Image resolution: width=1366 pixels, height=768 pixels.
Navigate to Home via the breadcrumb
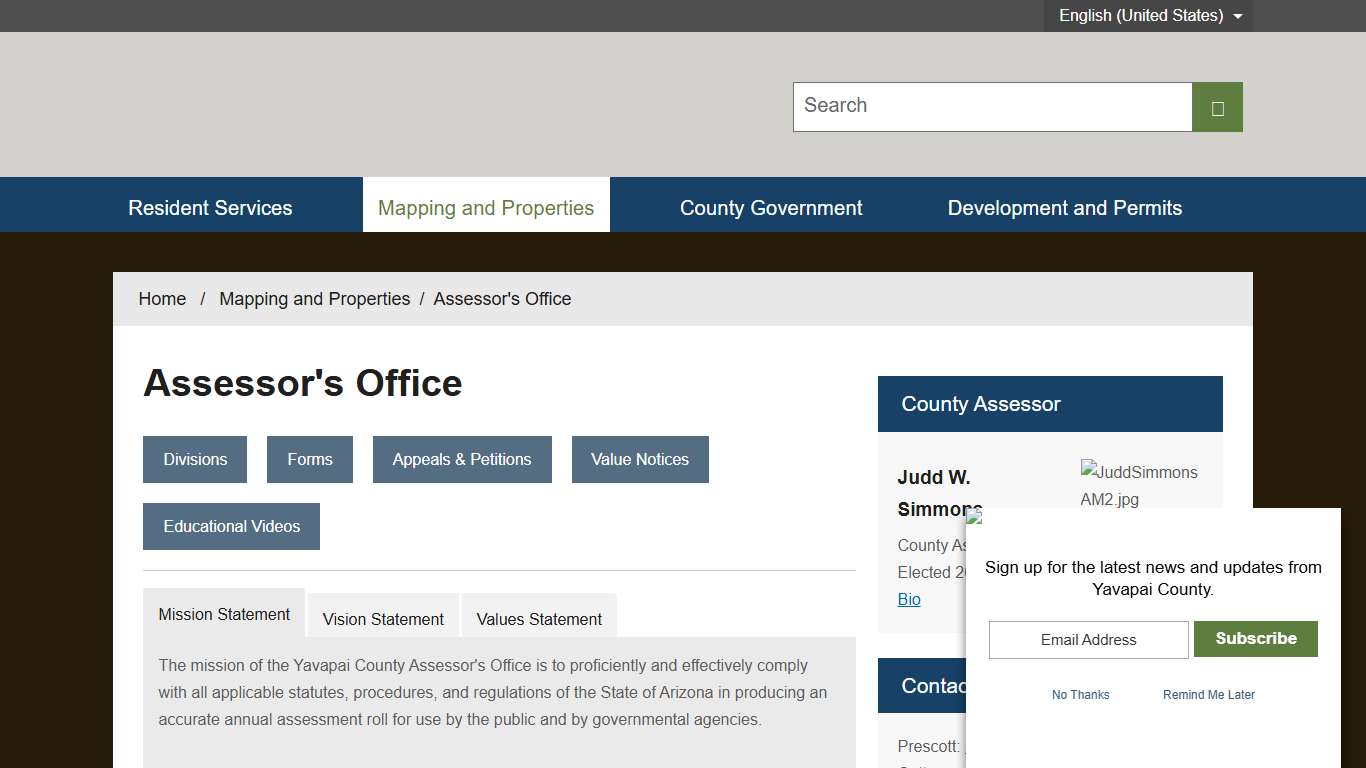point(162,298)
